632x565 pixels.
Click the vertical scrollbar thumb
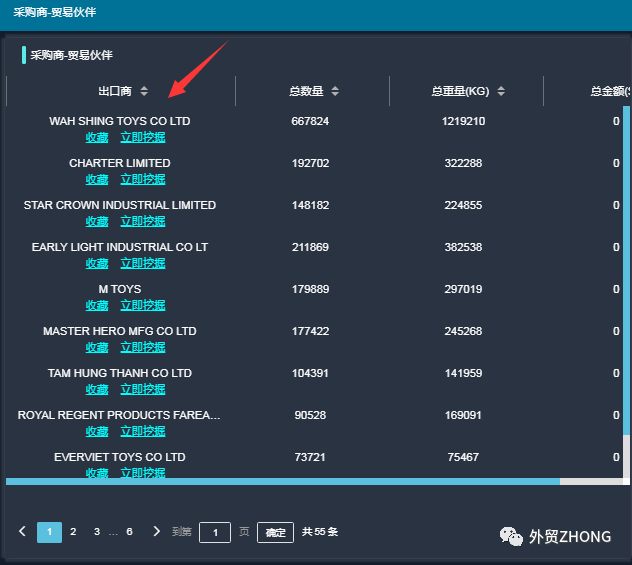626,270
